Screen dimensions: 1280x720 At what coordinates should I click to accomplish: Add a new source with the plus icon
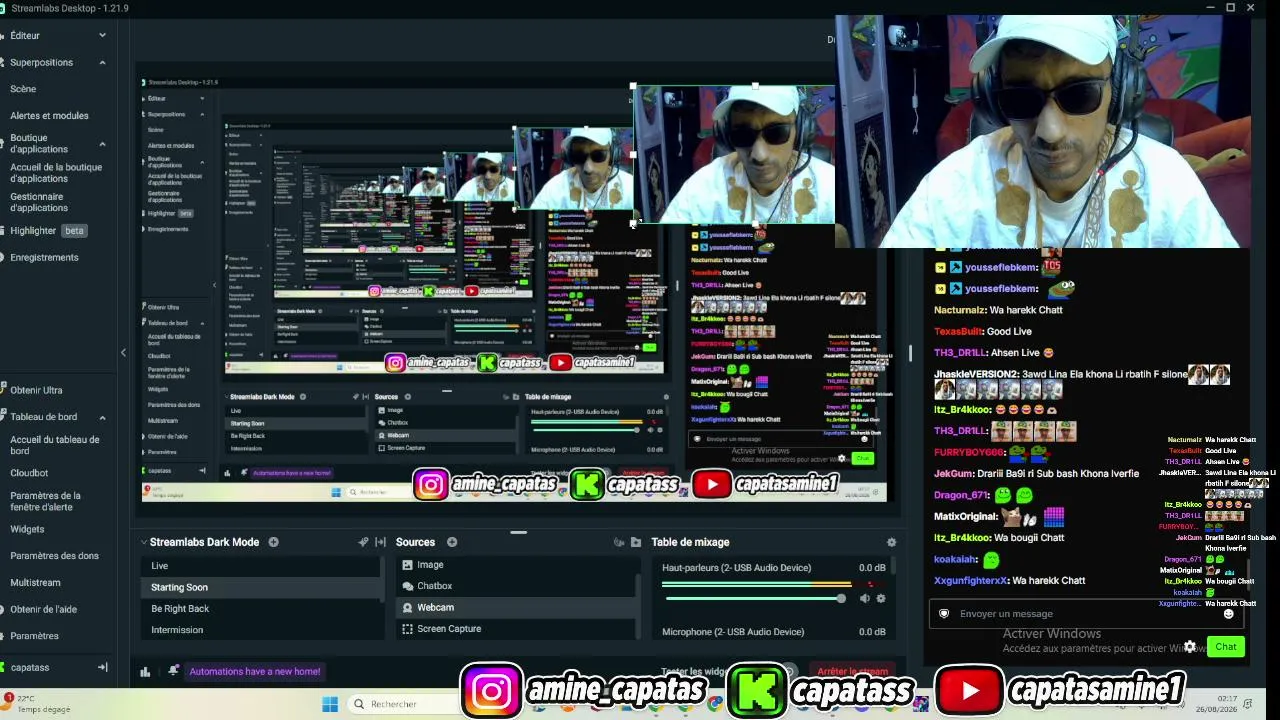[452, 542]
